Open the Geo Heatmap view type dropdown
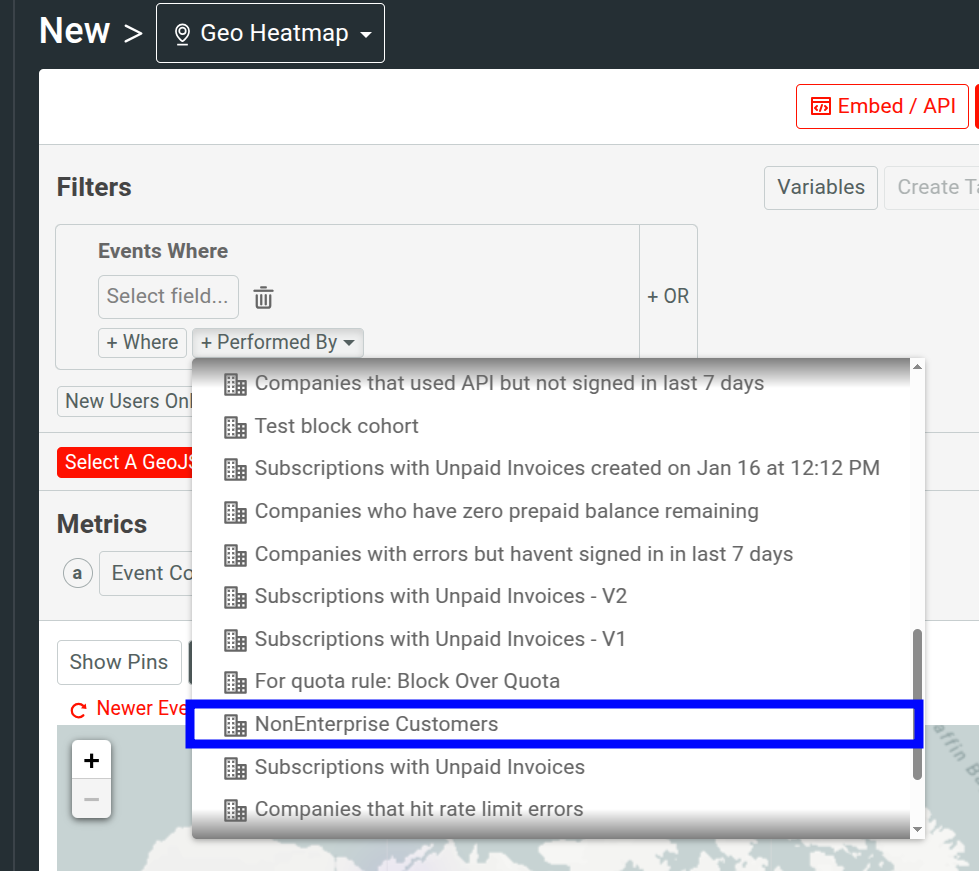This screenshot has height=871, width=979. [270, 32]
